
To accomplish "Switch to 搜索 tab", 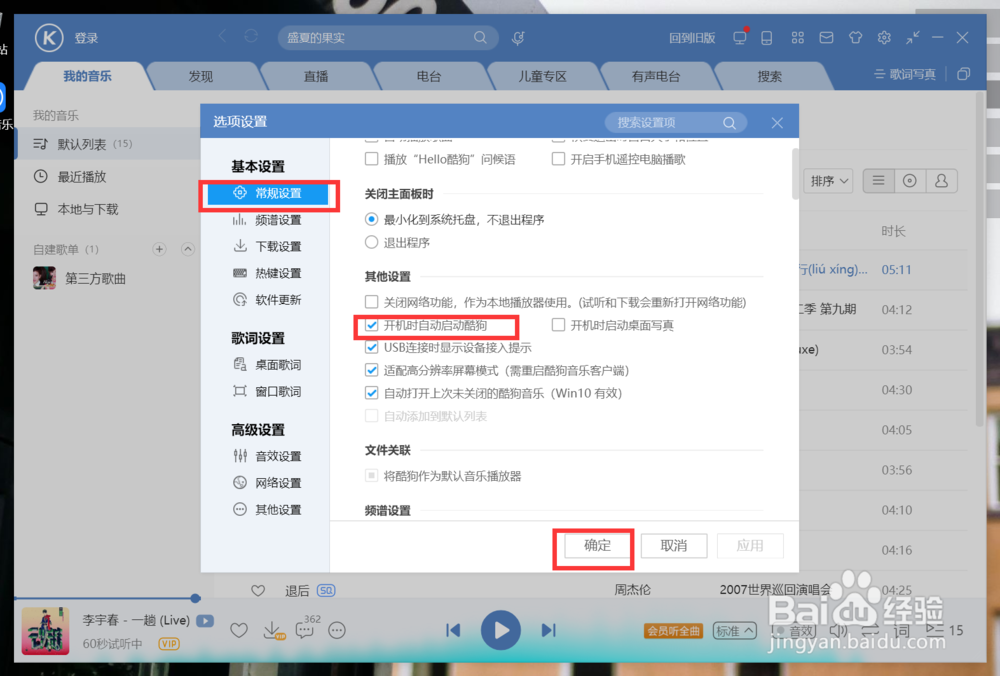I will (769, 77).
